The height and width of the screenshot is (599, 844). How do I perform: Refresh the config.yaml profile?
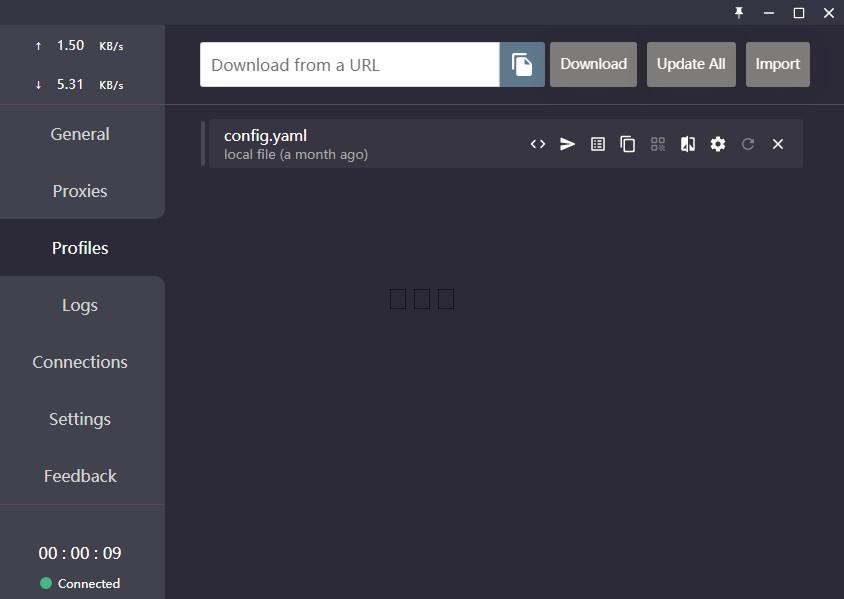click(x=748, y=144)
